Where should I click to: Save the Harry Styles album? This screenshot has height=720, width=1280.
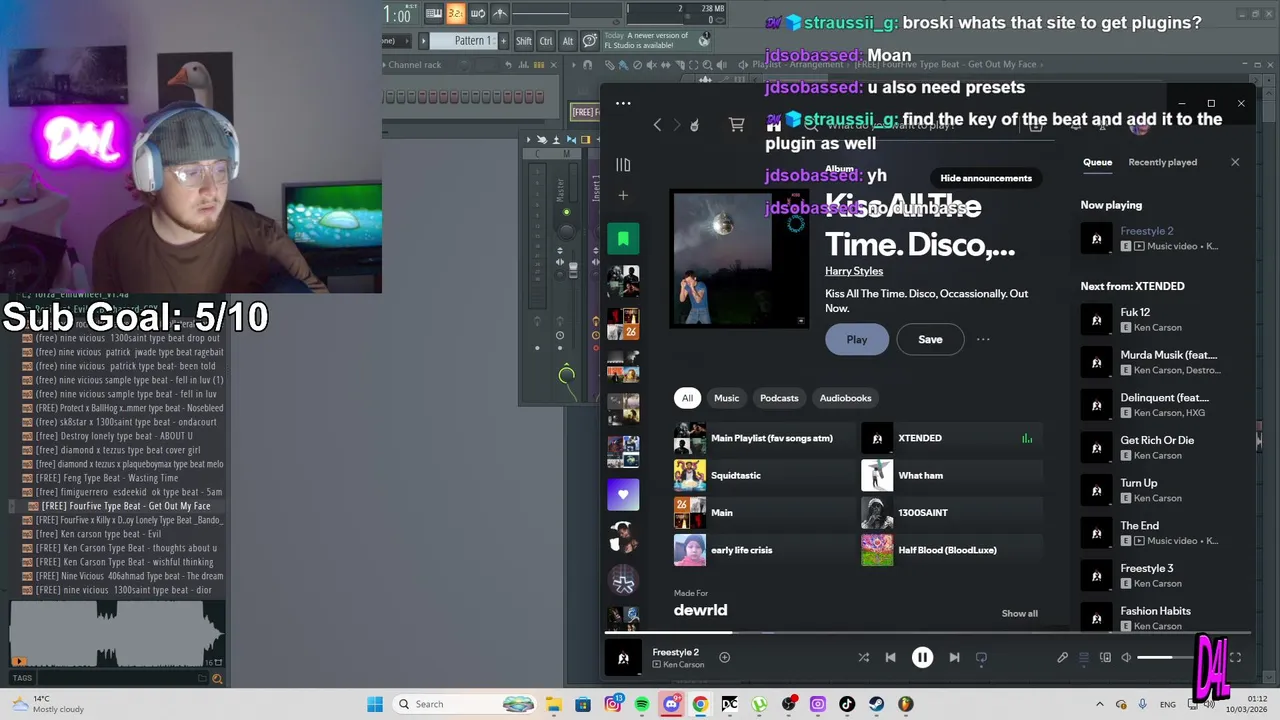930,339
